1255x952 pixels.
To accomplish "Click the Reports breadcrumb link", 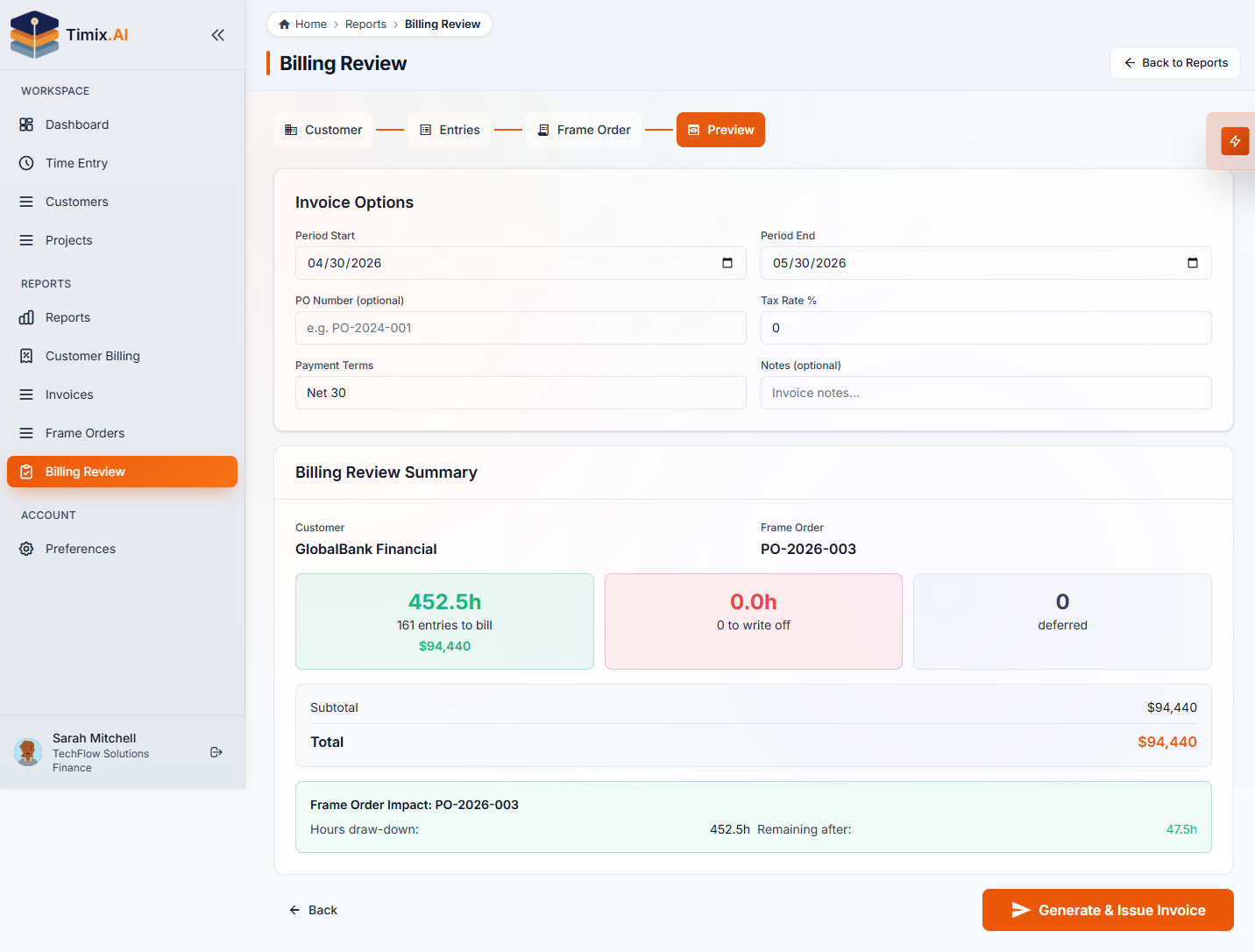I will 365,24.
